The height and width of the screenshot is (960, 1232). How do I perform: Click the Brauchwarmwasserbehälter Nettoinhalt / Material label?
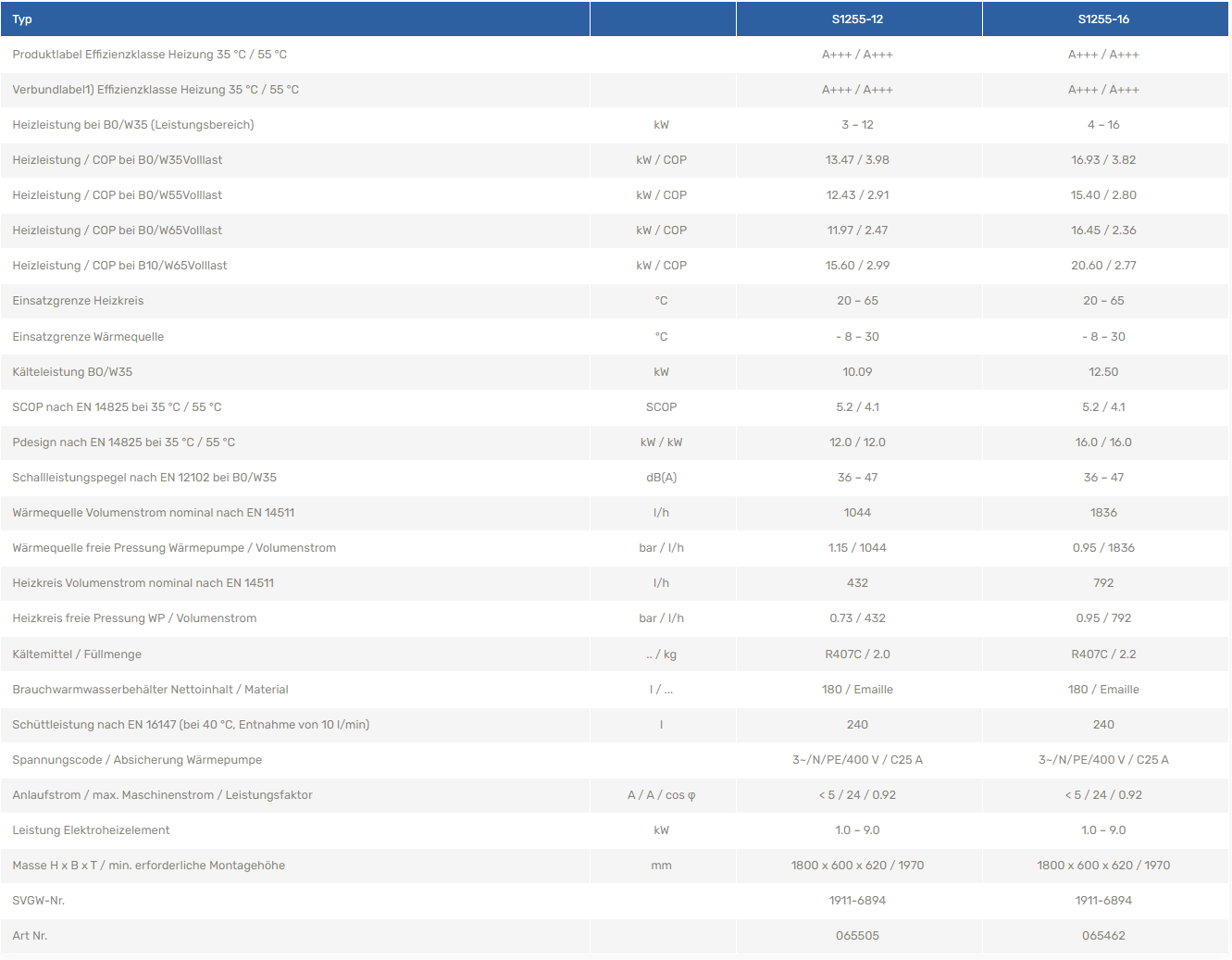point(150,690)
